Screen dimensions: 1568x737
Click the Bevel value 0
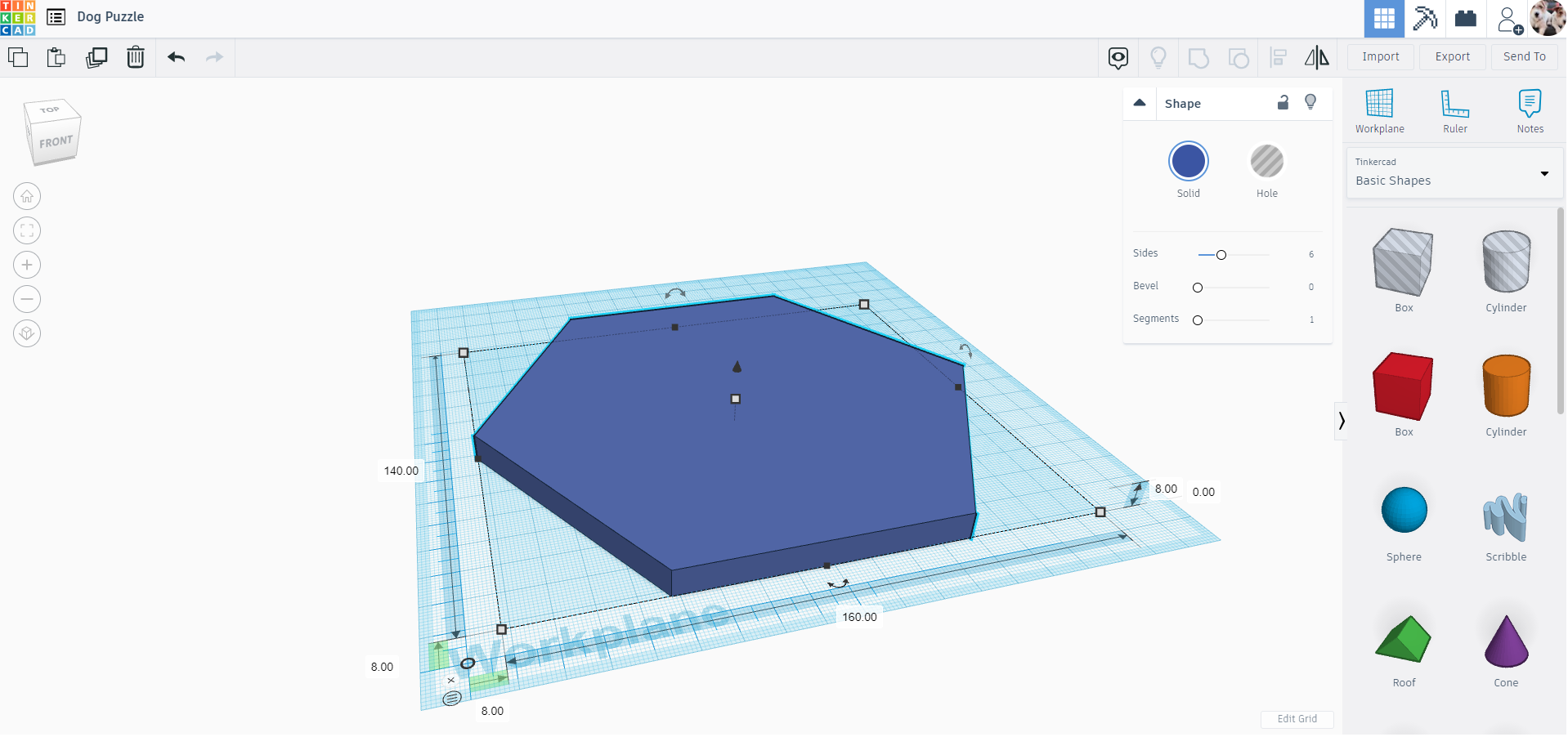tap(1311, 288)
